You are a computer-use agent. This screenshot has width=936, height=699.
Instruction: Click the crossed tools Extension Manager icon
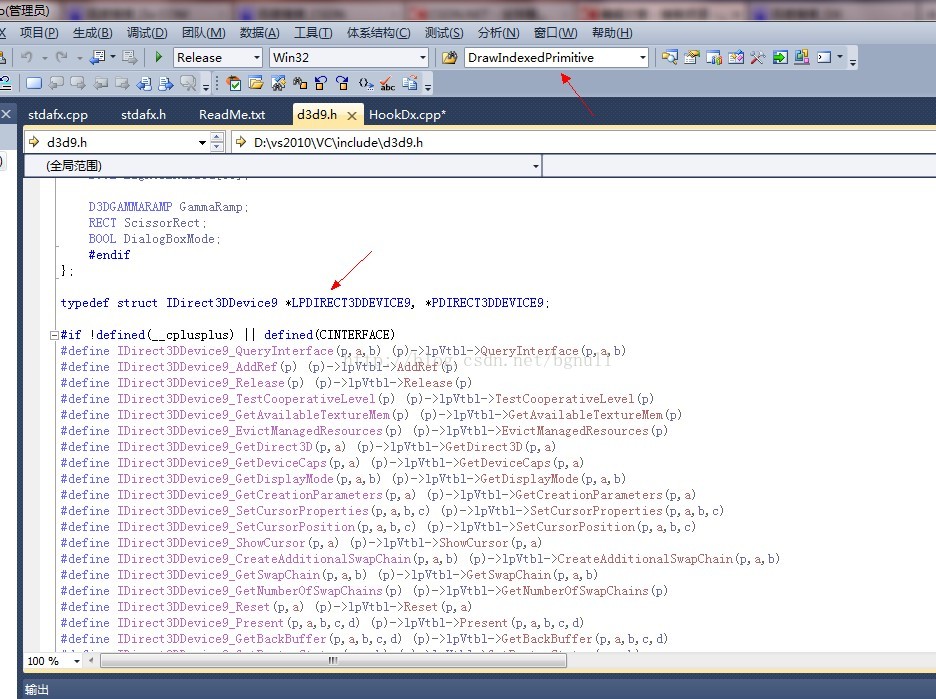(x=758, y=57)
